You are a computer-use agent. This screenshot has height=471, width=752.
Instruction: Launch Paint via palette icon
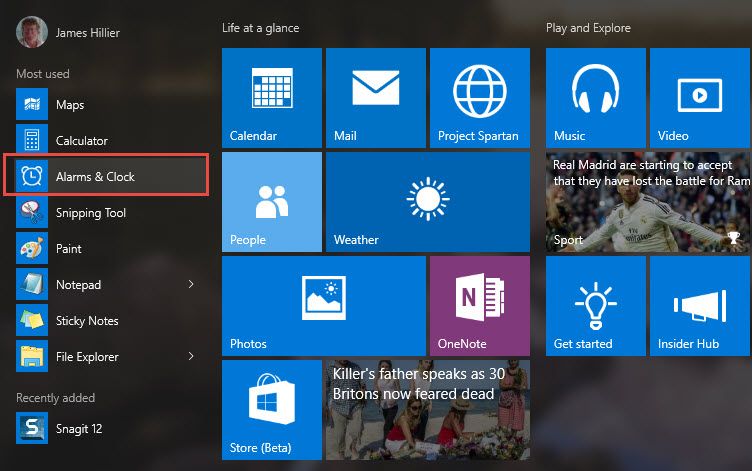(32, 248)
